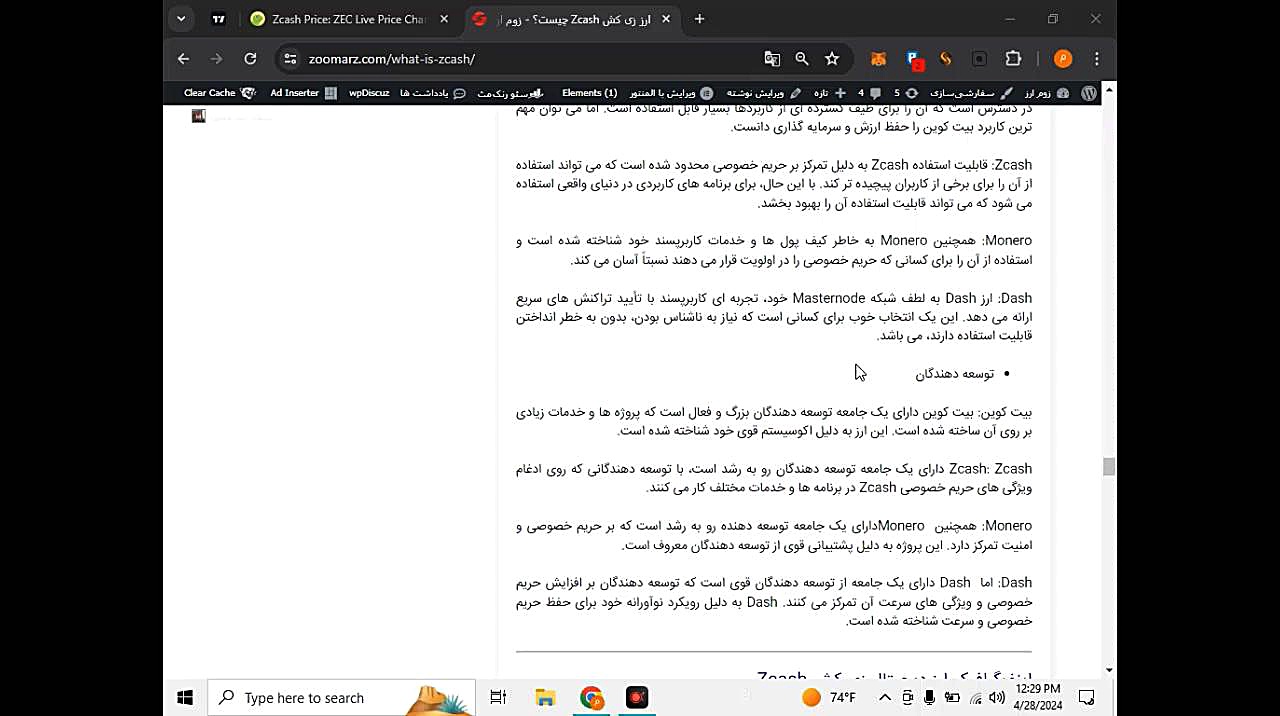Open Ad Inserter admin bar item
Screen dimensions: 1280x716
[303, 93]
